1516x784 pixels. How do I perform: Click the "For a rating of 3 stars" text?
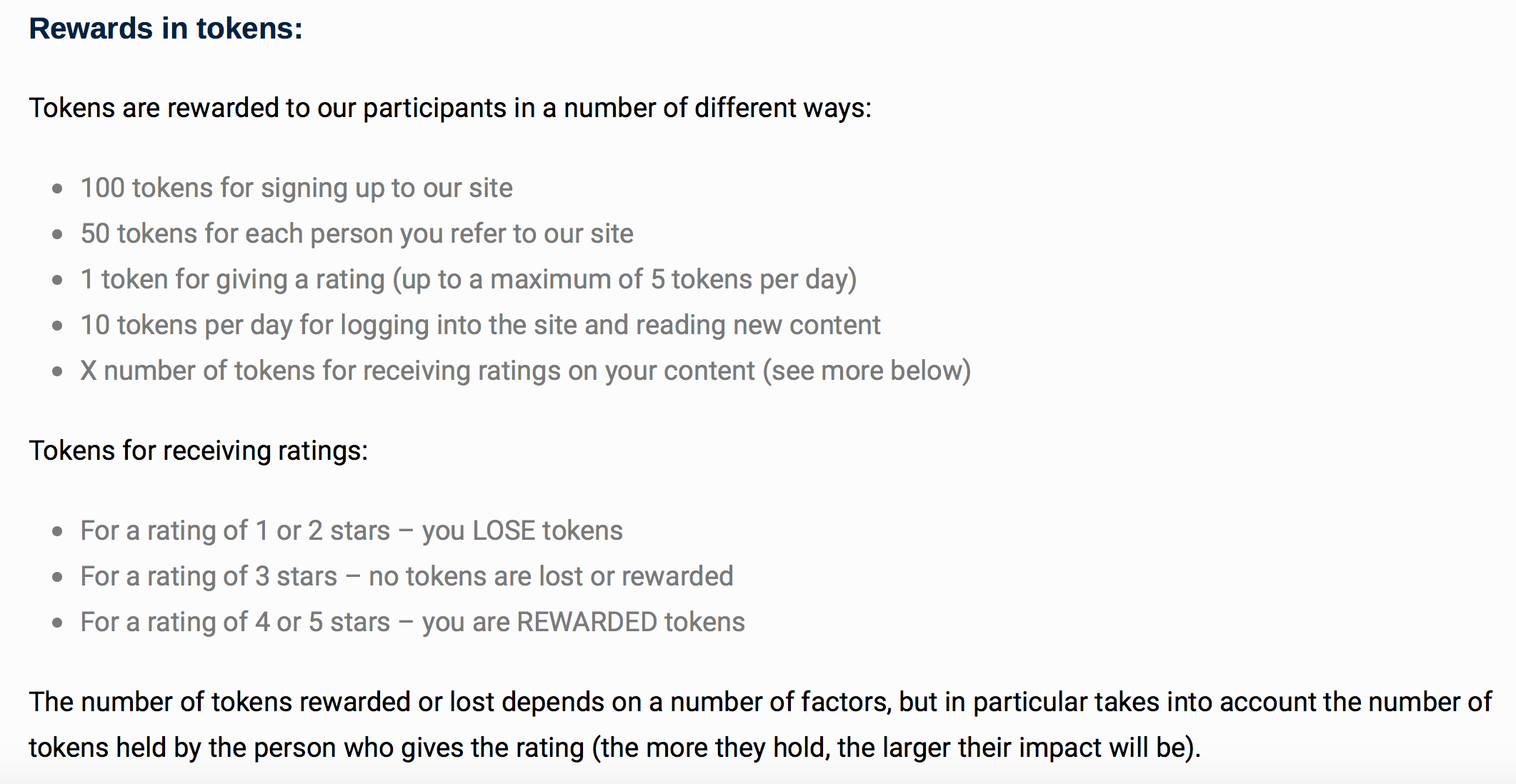coord(209,576)
